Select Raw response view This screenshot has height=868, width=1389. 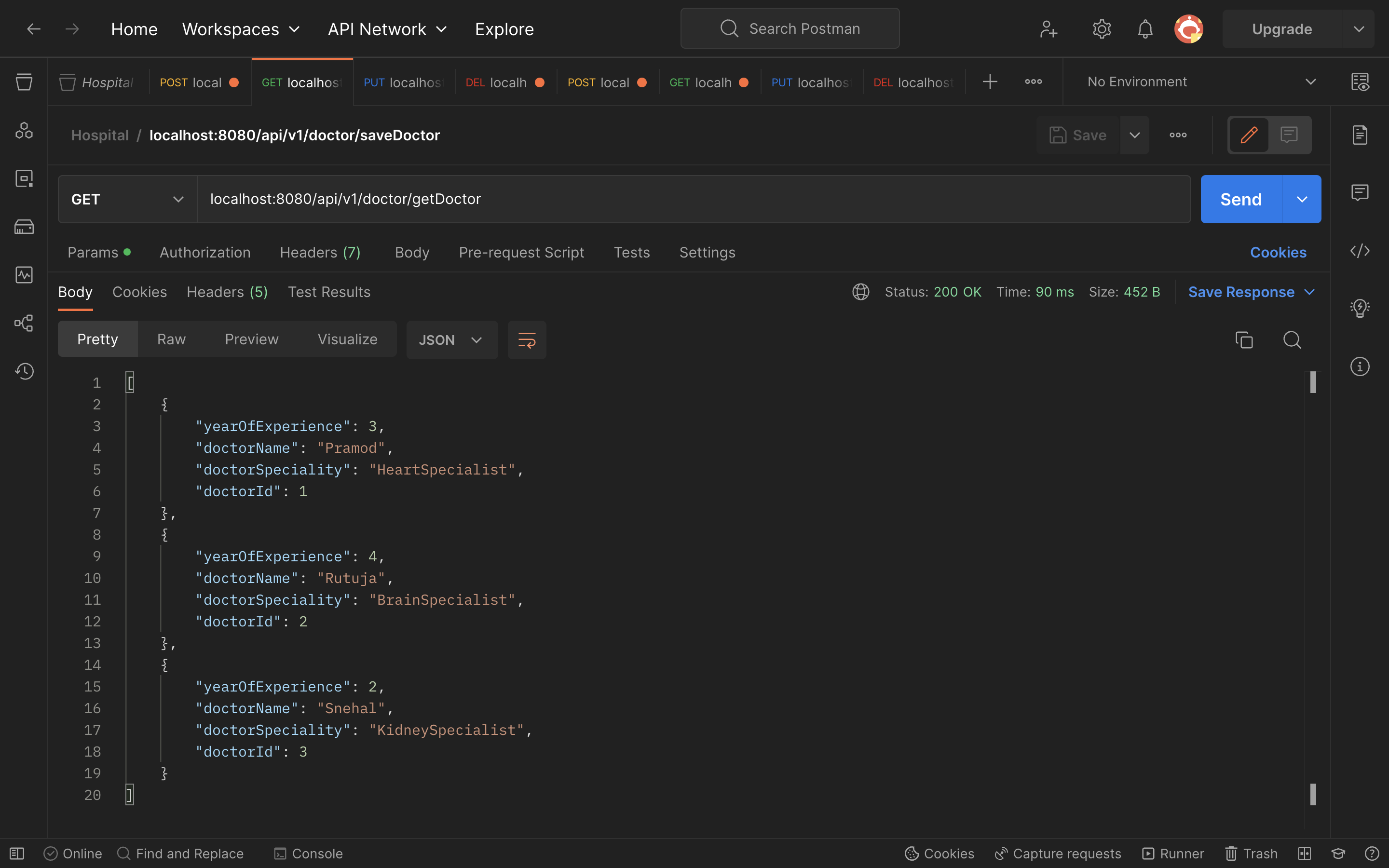(171, 339)
